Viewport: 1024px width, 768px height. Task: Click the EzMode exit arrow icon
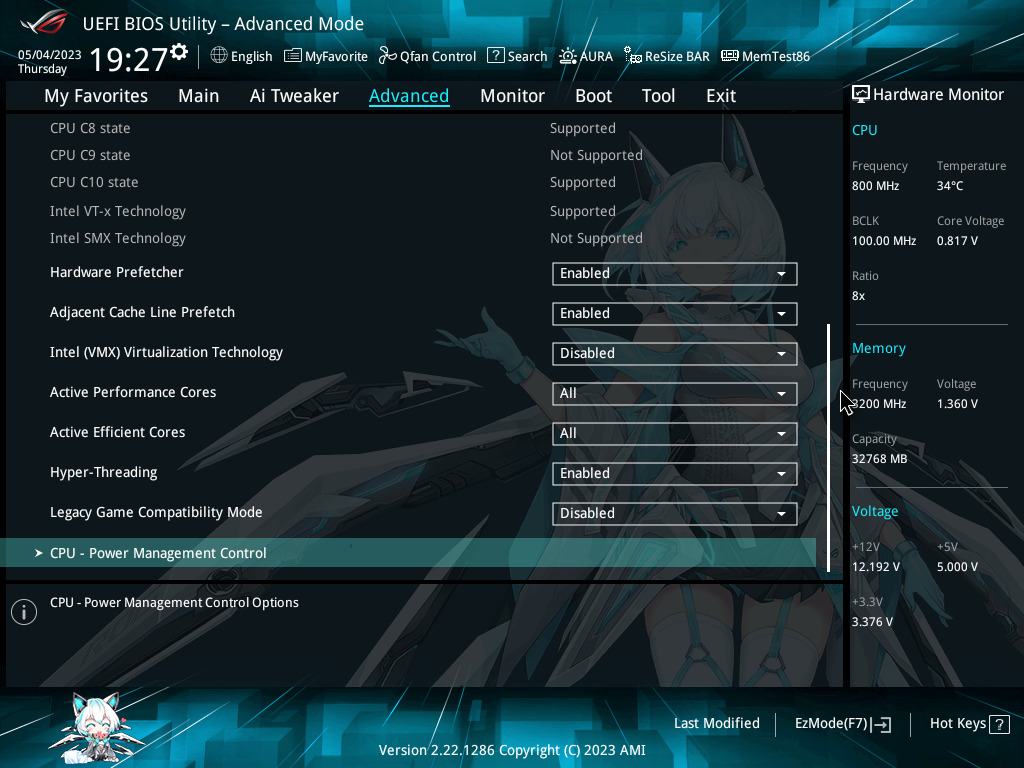882,724
